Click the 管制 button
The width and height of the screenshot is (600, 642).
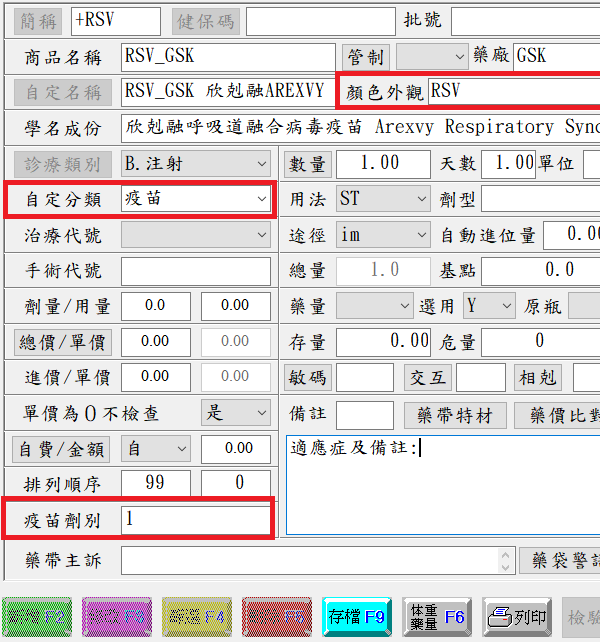pyautogui.click(x=365, y=56)
